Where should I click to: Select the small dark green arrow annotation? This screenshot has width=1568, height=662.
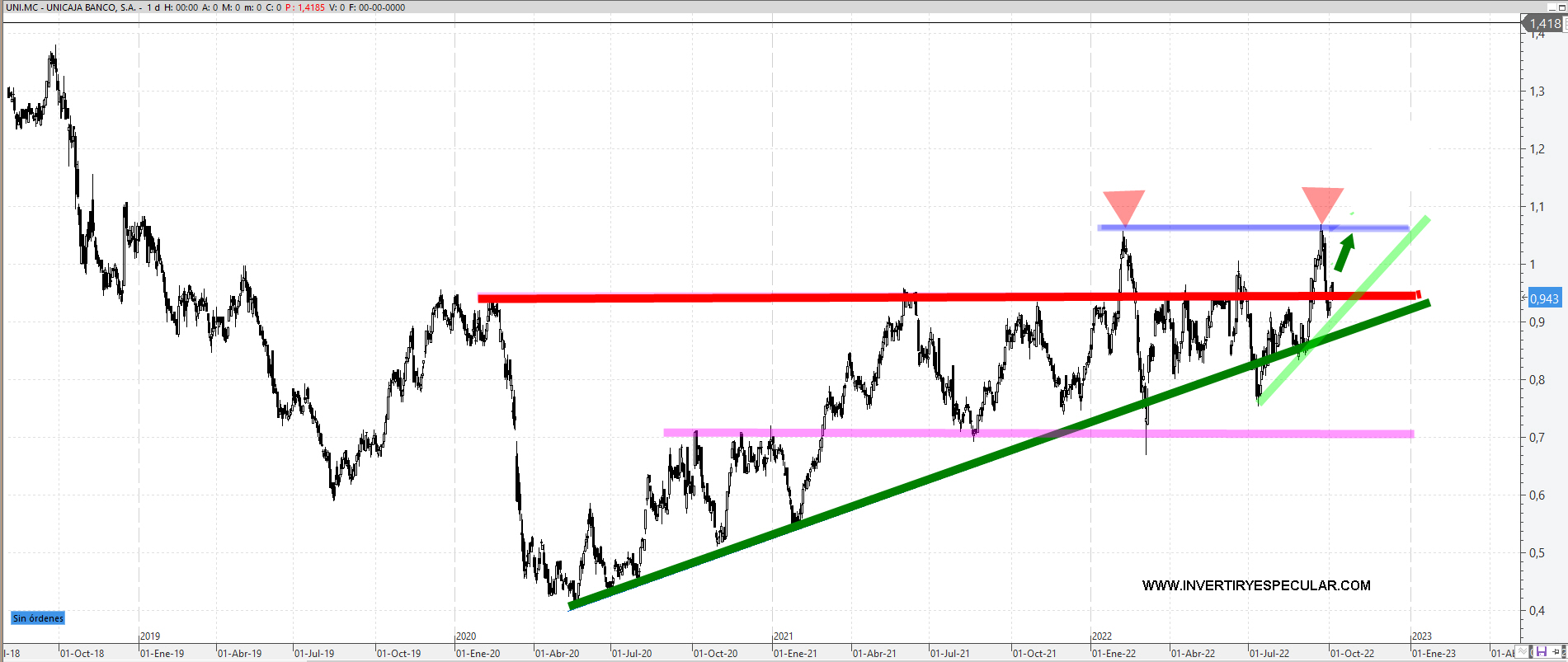[1344, 253]
